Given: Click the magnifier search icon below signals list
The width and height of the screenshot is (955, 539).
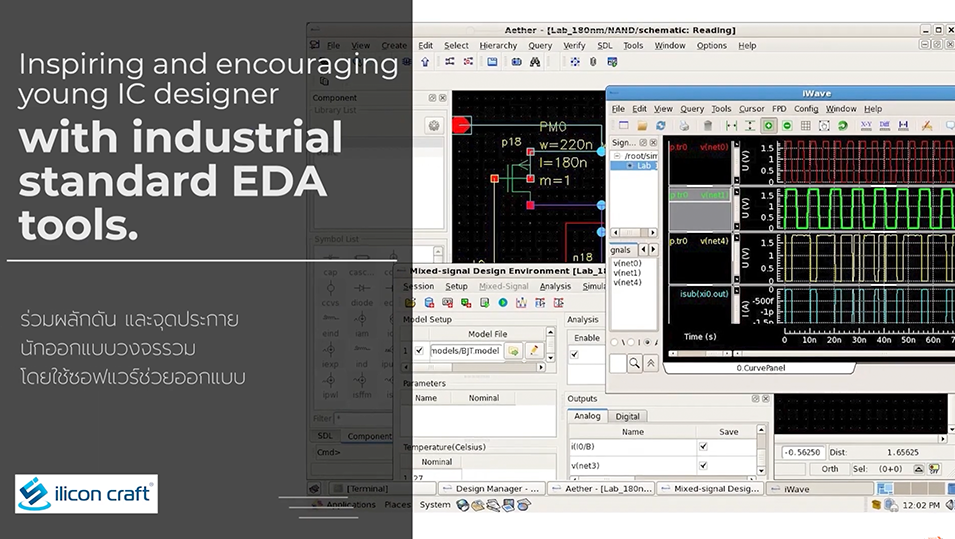Looking at the screenshot, I should tap(634, 364).
